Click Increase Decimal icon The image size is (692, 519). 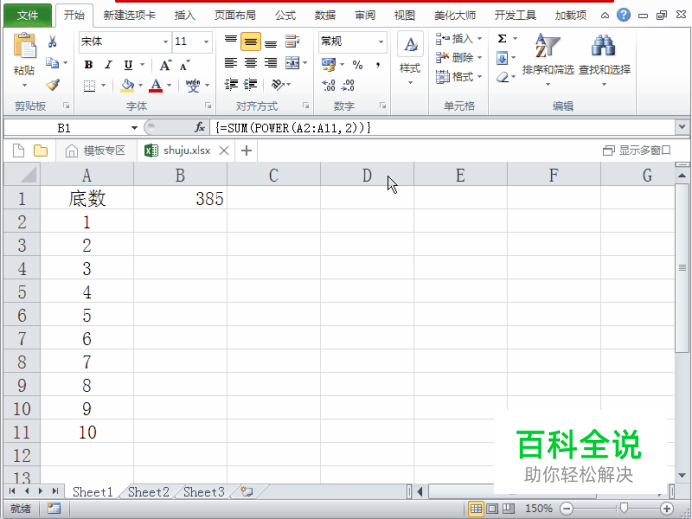pos(329,85)
